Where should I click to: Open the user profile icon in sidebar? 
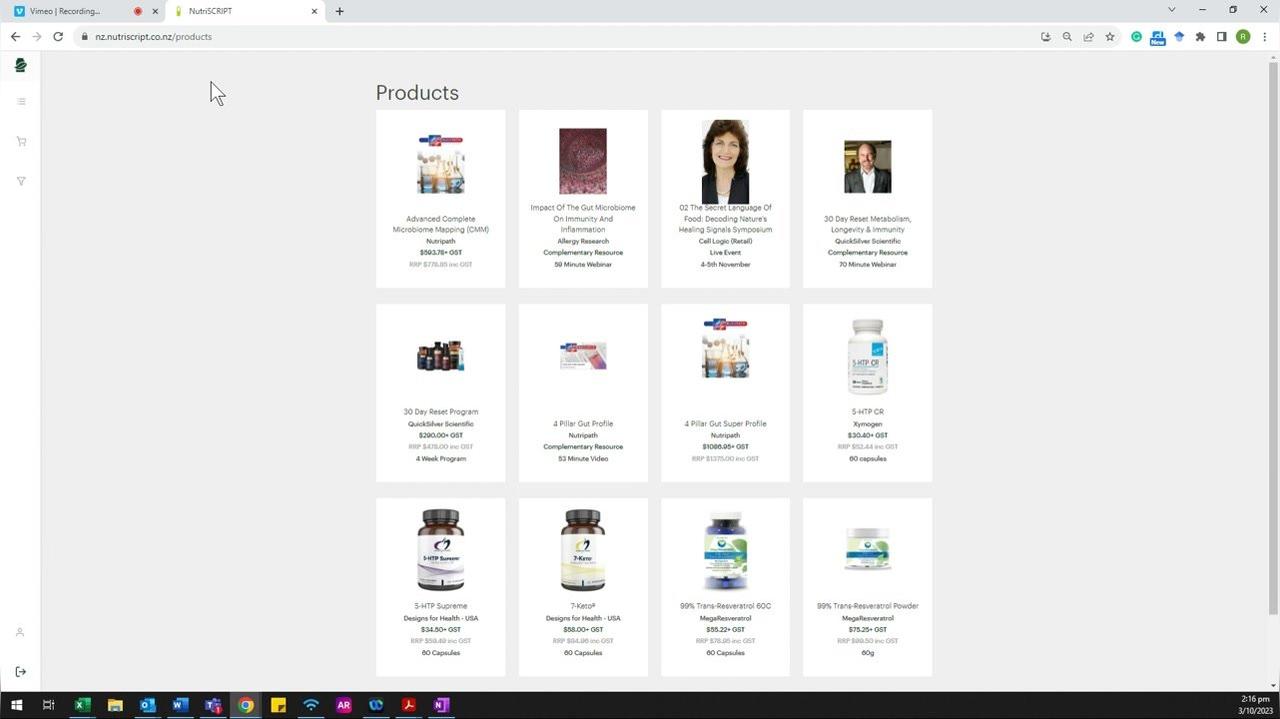click(20, 632)
